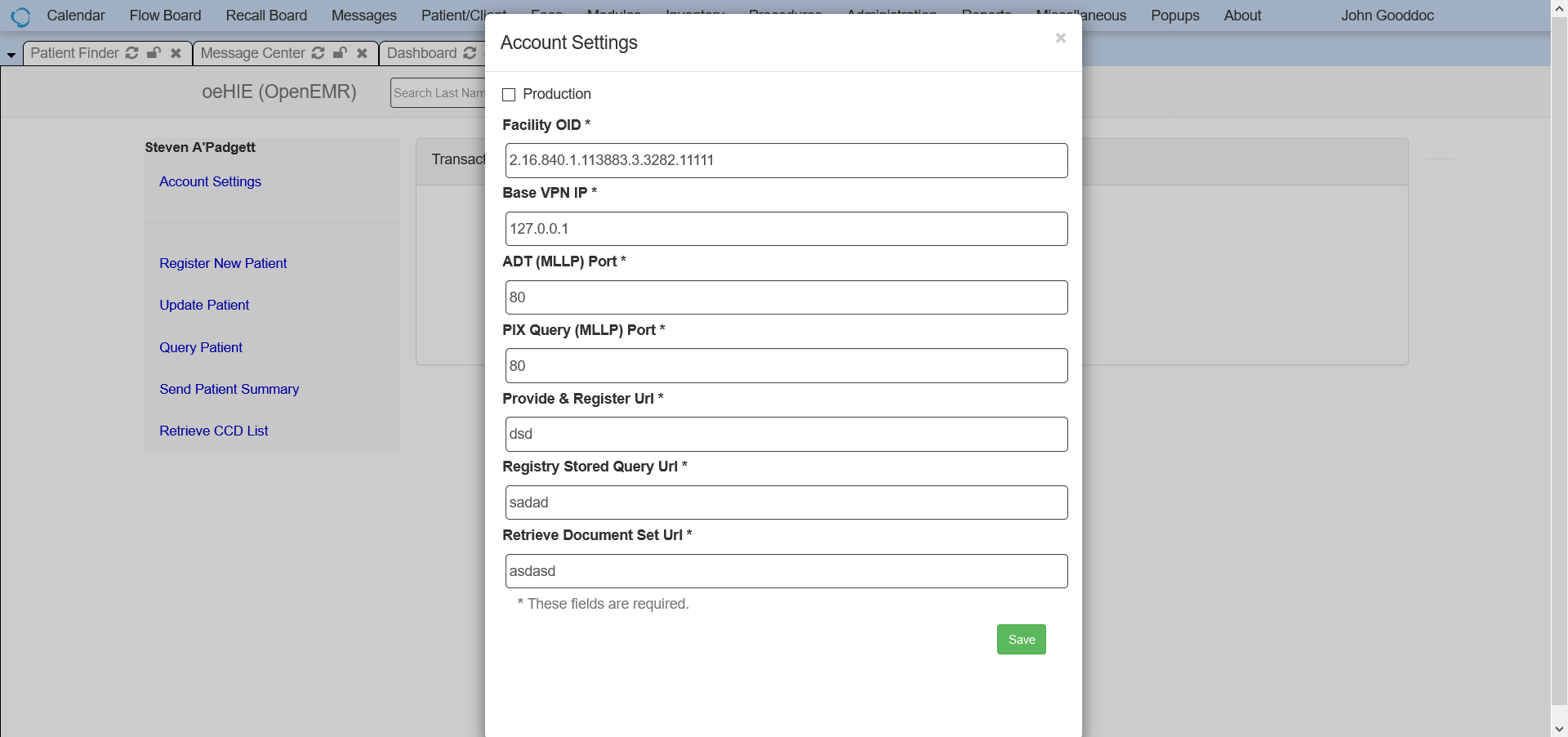
Task: Open the Administration menu
Action: [892, 16]
